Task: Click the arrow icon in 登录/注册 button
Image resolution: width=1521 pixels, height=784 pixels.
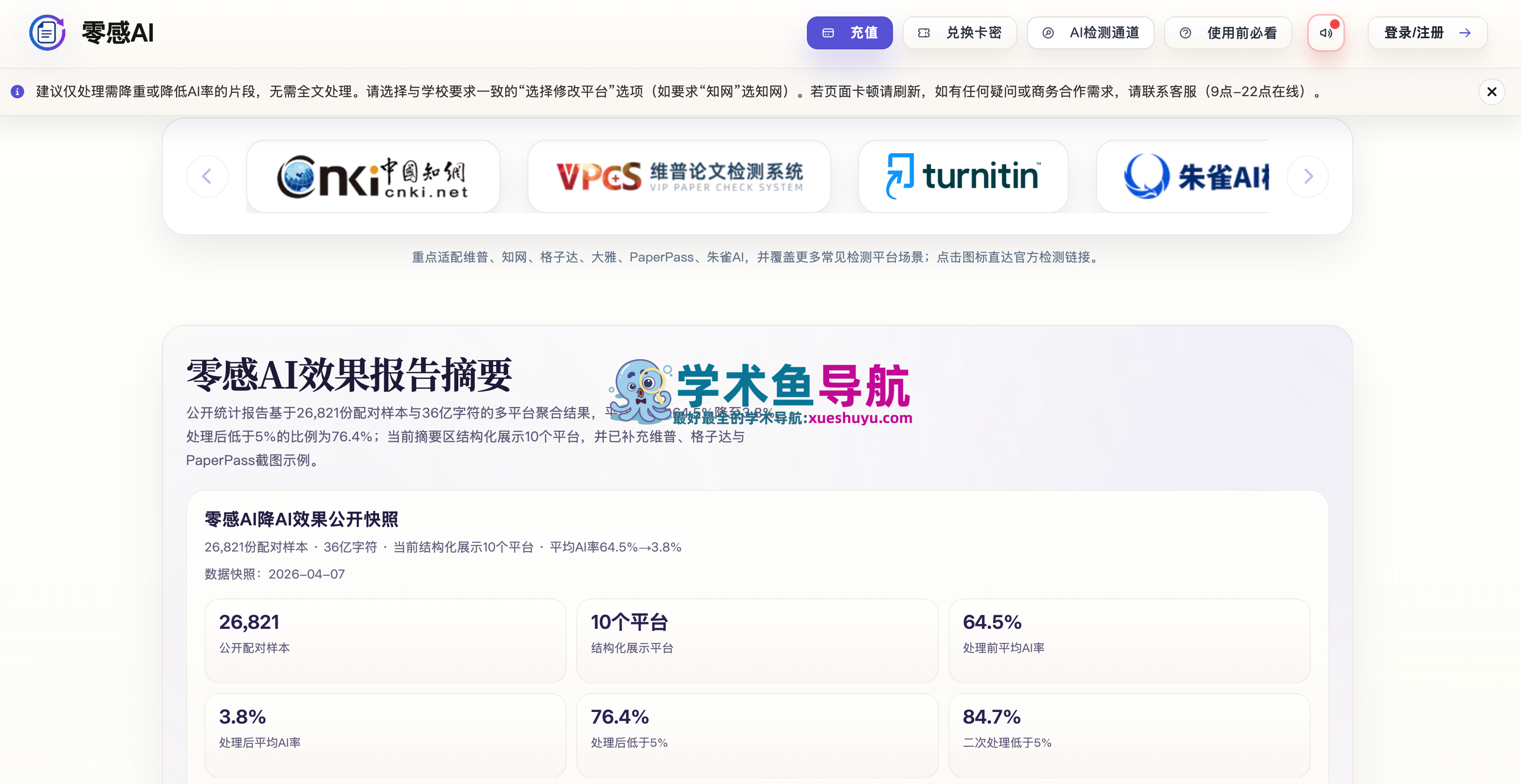Action: 1465,32
